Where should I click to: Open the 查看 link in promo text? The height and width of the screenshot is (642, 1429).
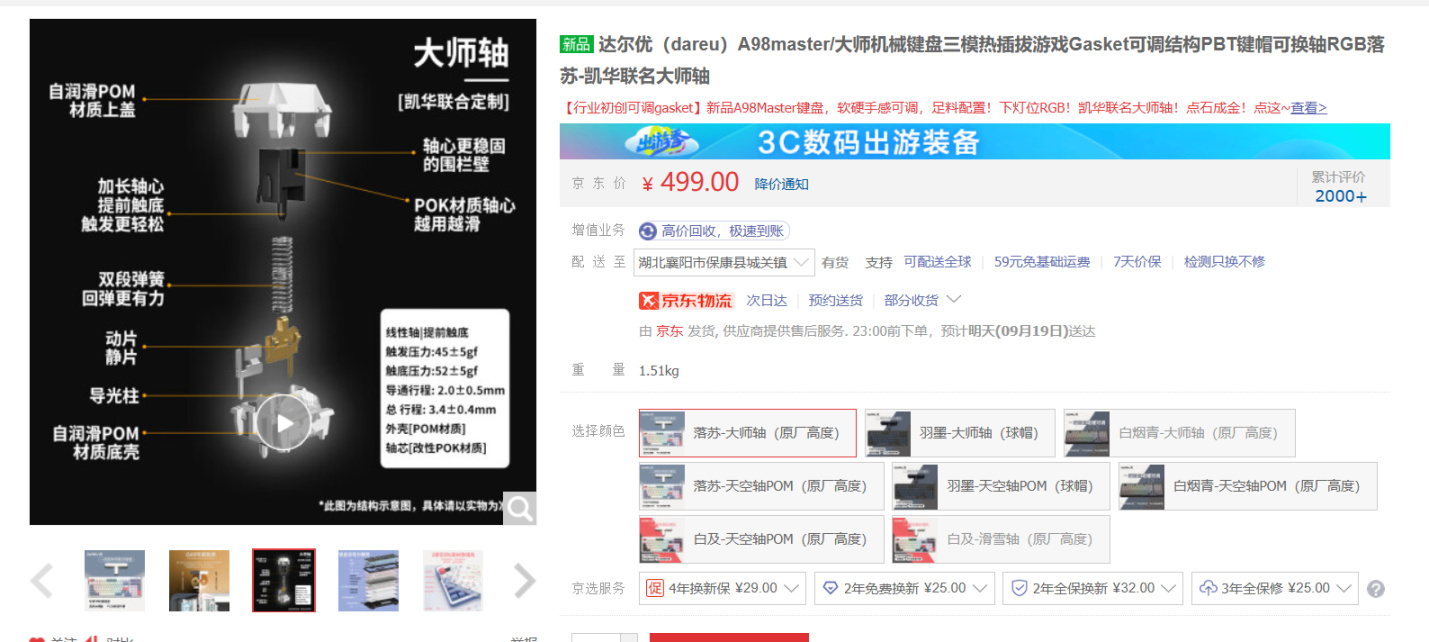tap(1308, 108)
